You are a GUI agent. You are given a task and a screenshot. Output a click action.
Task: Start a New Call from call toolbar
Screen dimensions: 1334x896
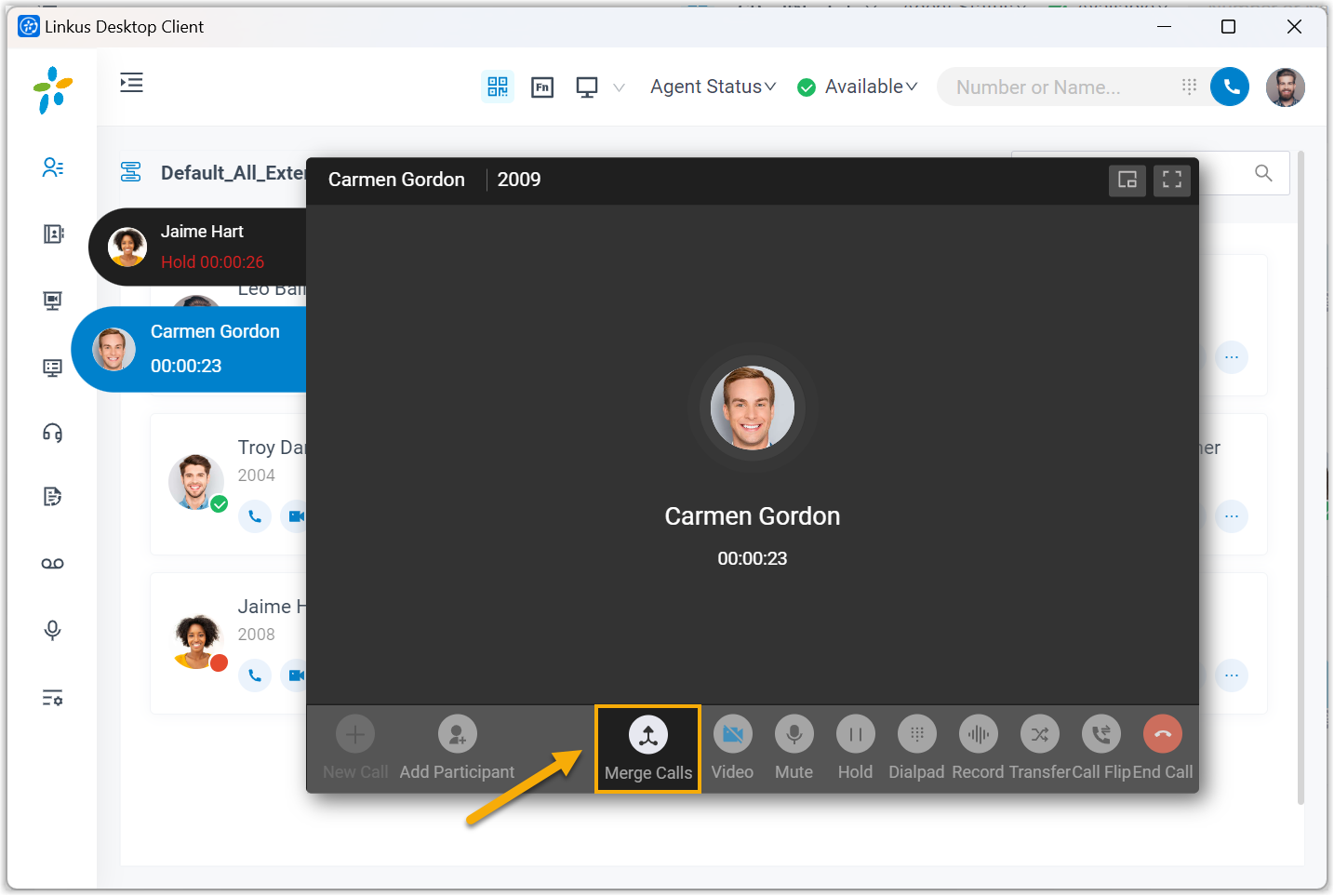click(x=355, y=749)
